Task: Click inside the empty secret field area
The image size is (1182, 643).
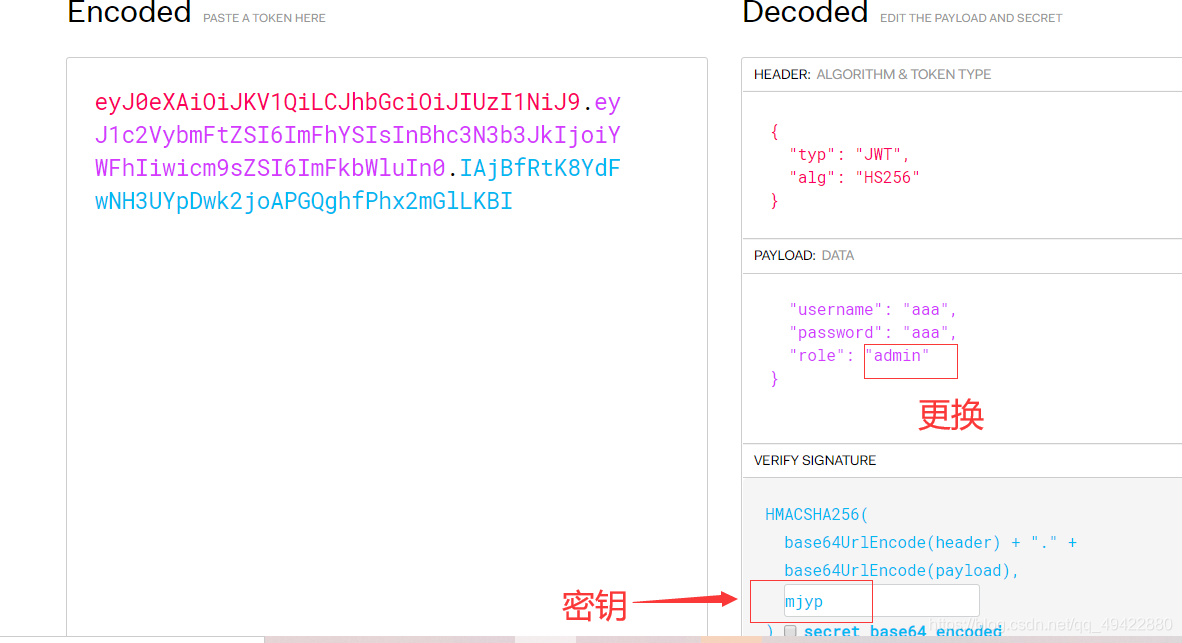Action: pyautogui.click(x=940, y=600)
